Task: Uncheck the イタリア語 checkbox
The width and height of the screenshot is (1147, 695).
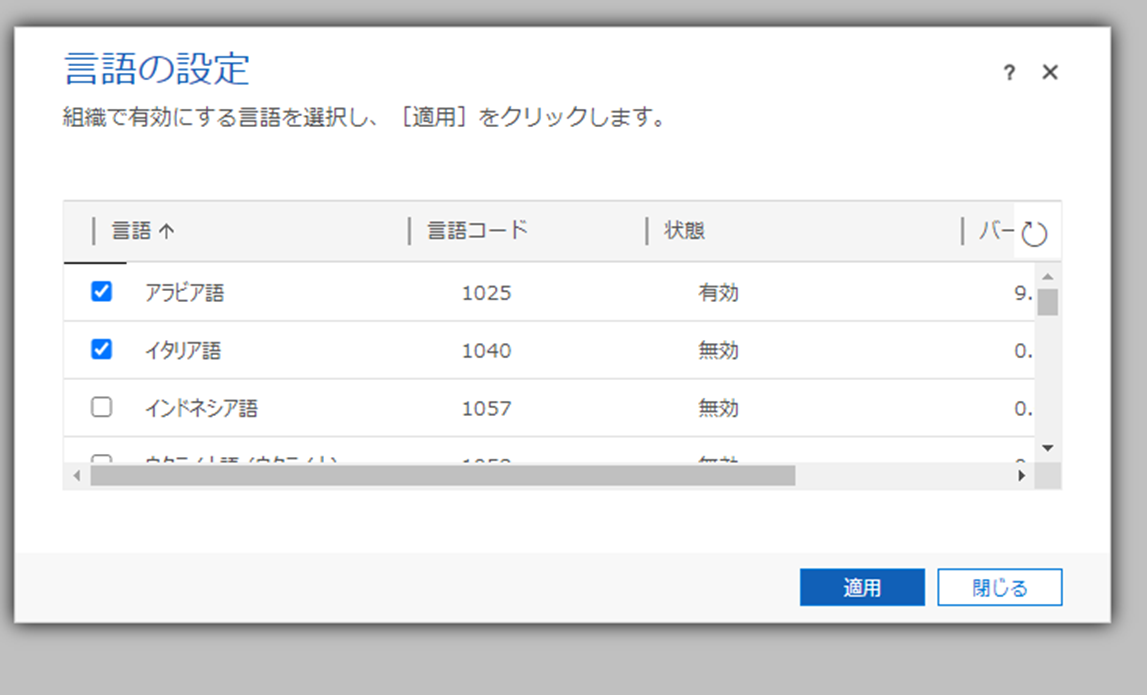Action: [x=102, y=349]
